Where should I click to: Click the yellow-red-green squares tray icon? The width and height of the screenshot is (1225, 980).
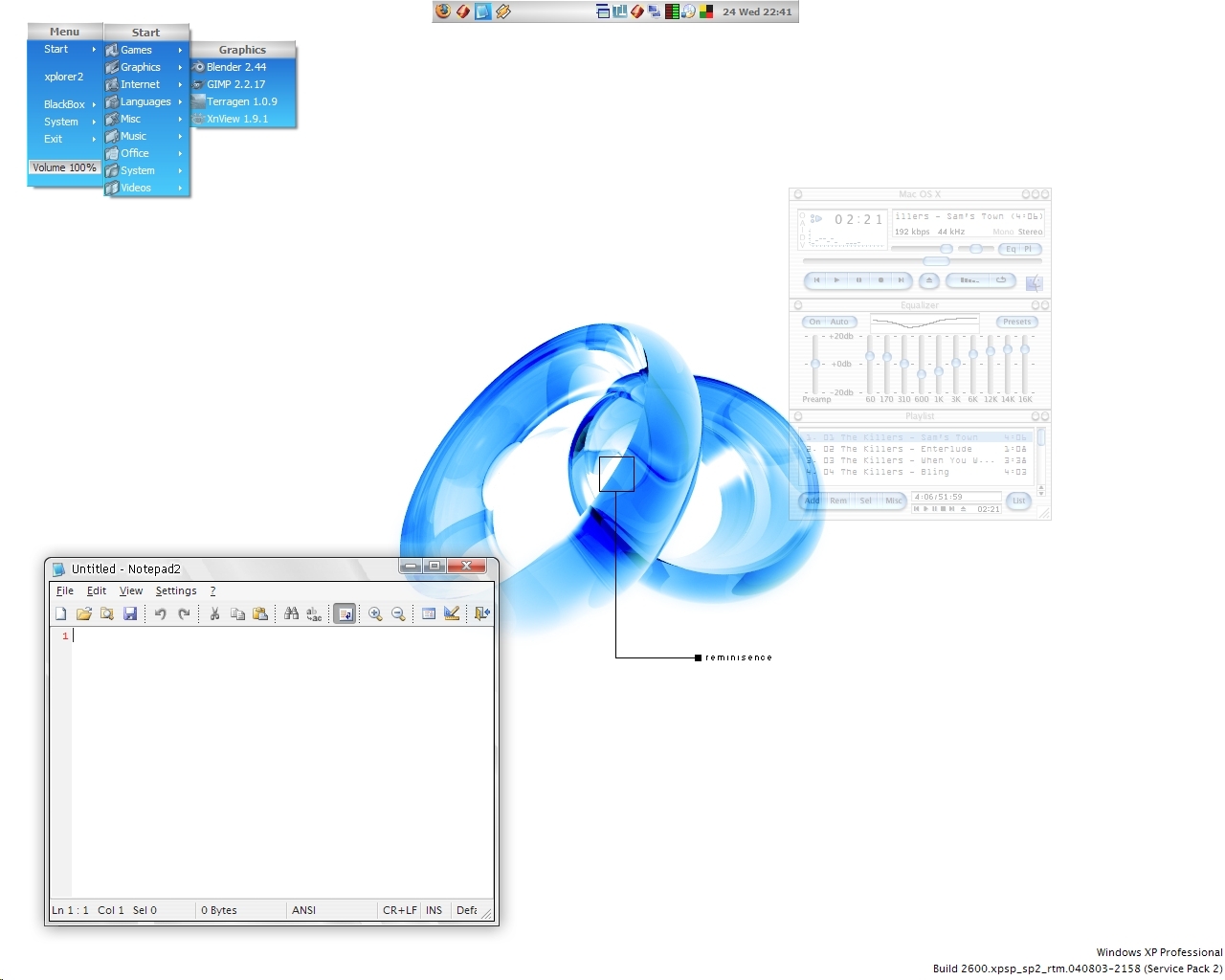[706, 11]
